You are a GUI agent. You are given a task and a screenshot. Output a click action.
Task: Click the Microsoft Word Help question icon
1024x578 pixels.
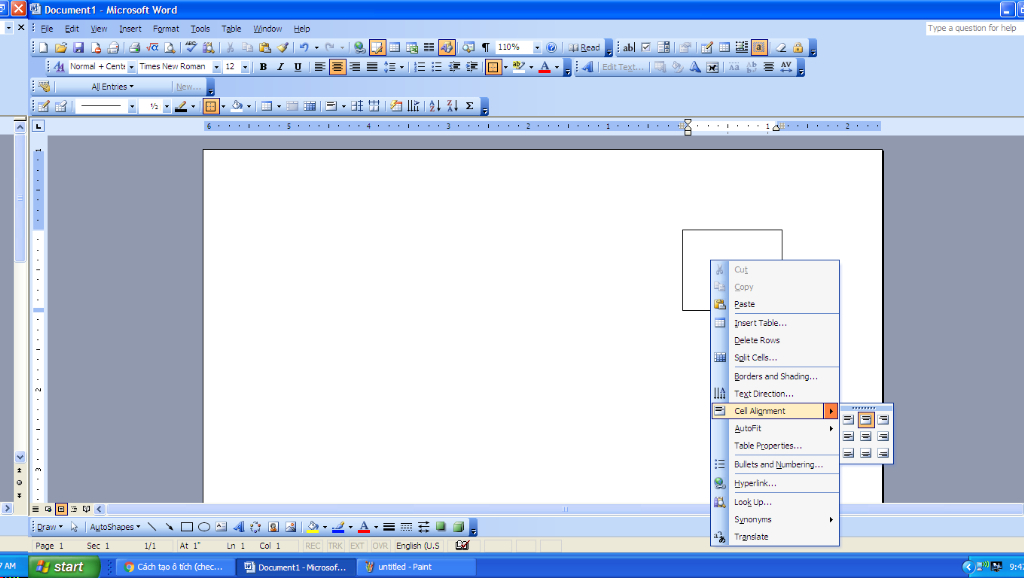point(551,48)
